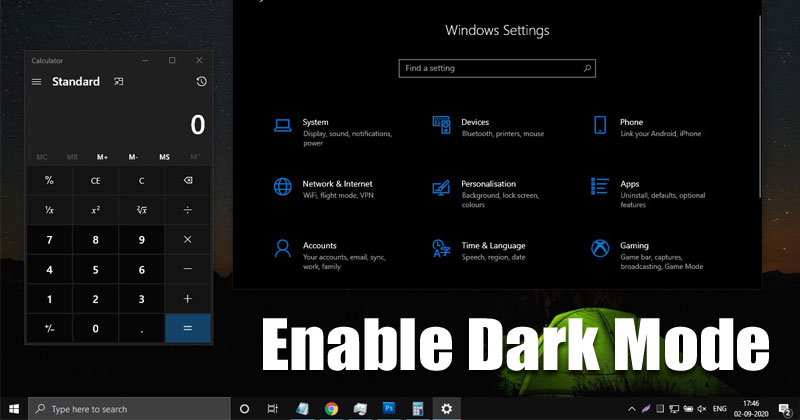
Task: Click the square root key
Action: click(x=141, y=210)
